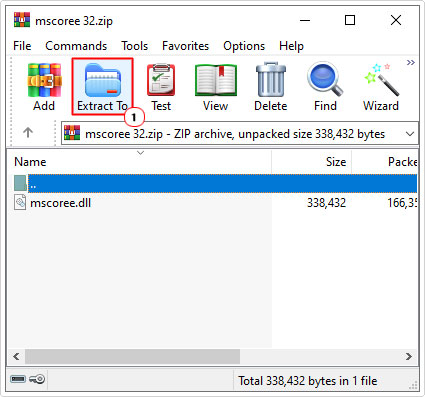Open the address bar dropdown arrow
The width and height of the screenshot is (425, 397).
pos(410,134)
